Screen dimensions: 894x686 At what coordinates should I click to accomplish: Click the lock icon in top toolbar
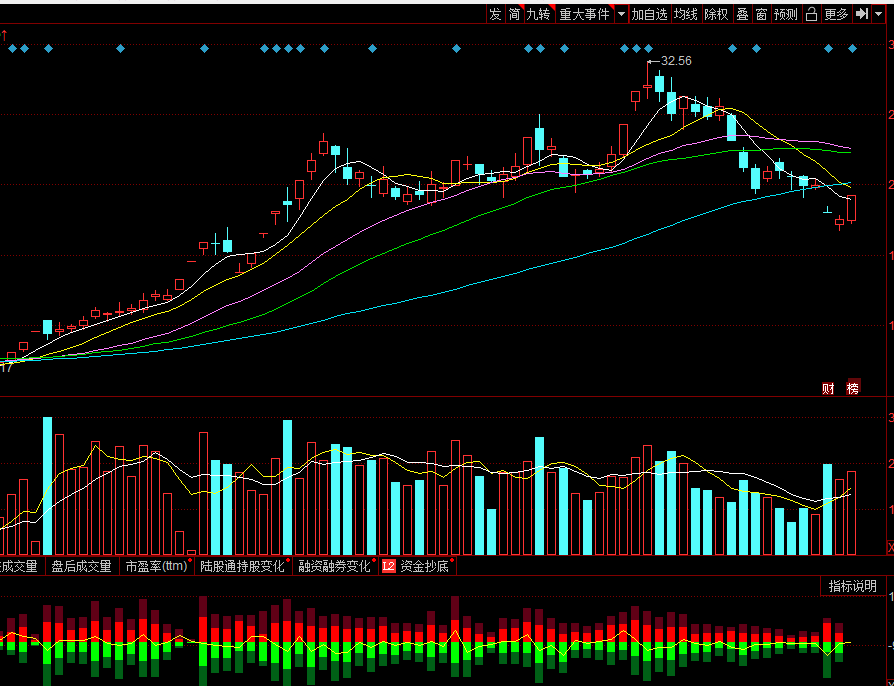coord(811,14)
